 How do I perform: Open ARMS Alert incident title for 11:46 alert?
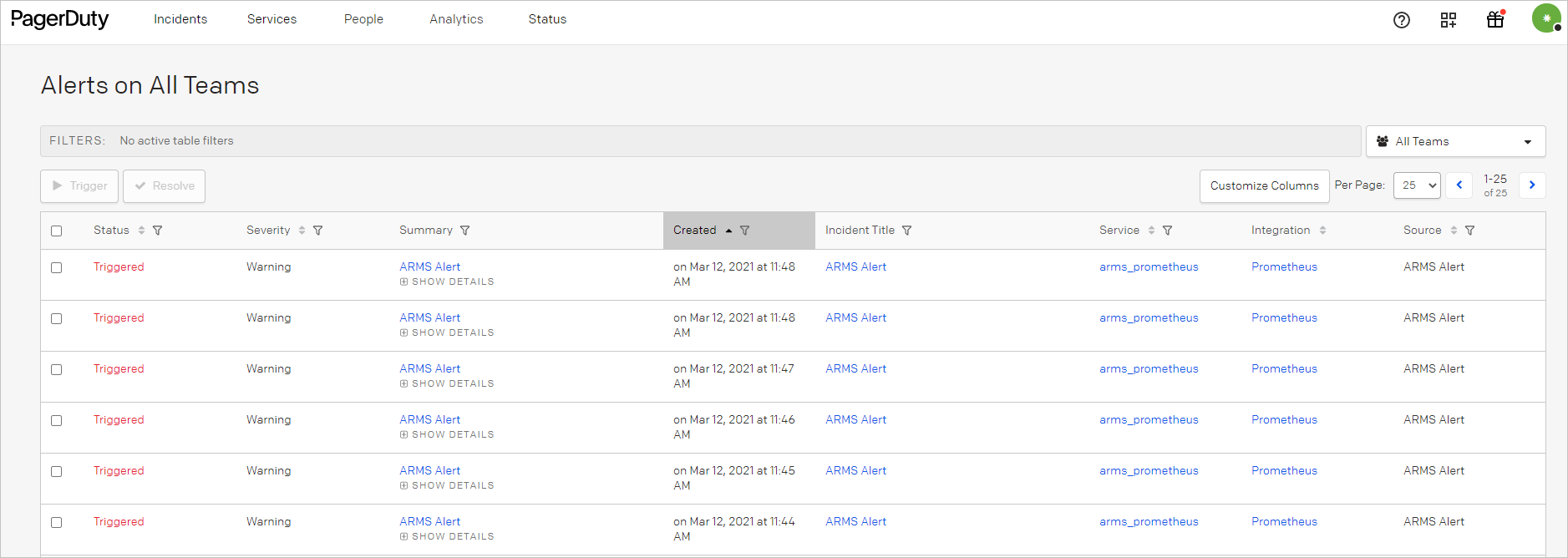point(855,420)
